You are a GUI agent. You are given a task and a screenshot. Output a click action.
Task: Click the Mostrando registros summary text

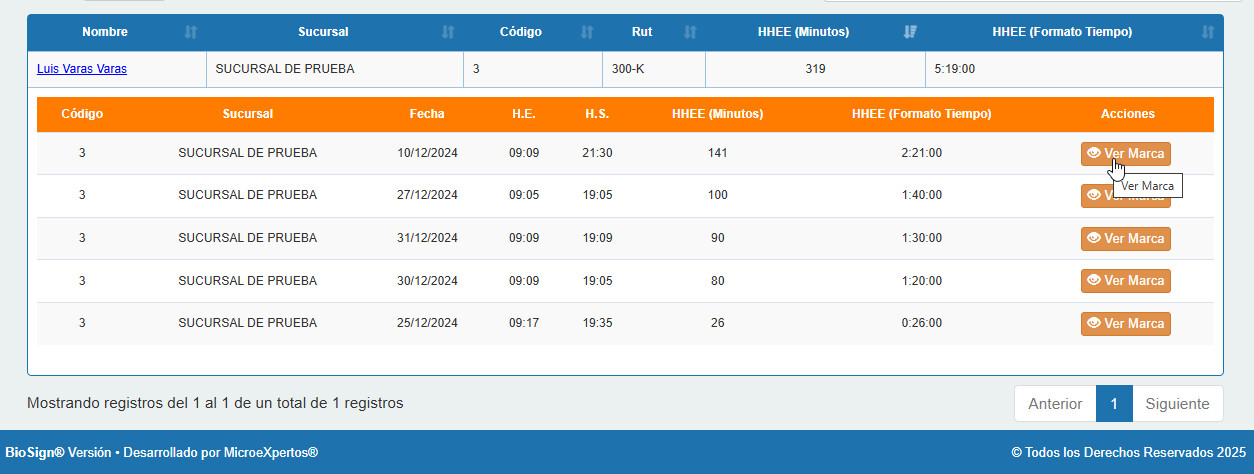215,403
